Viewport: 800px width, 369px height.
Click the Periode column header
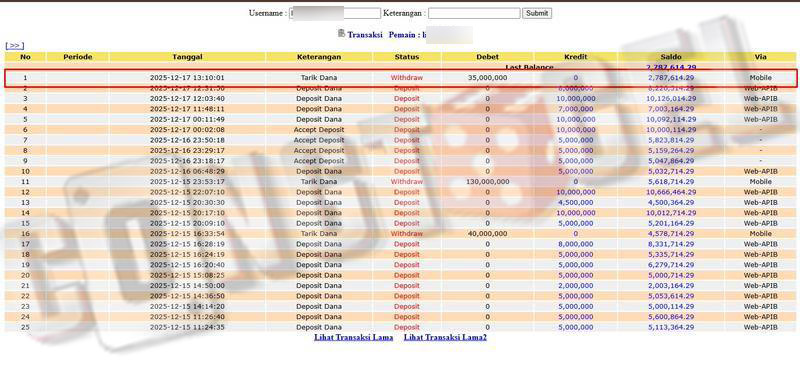click(x=78, y=57)
